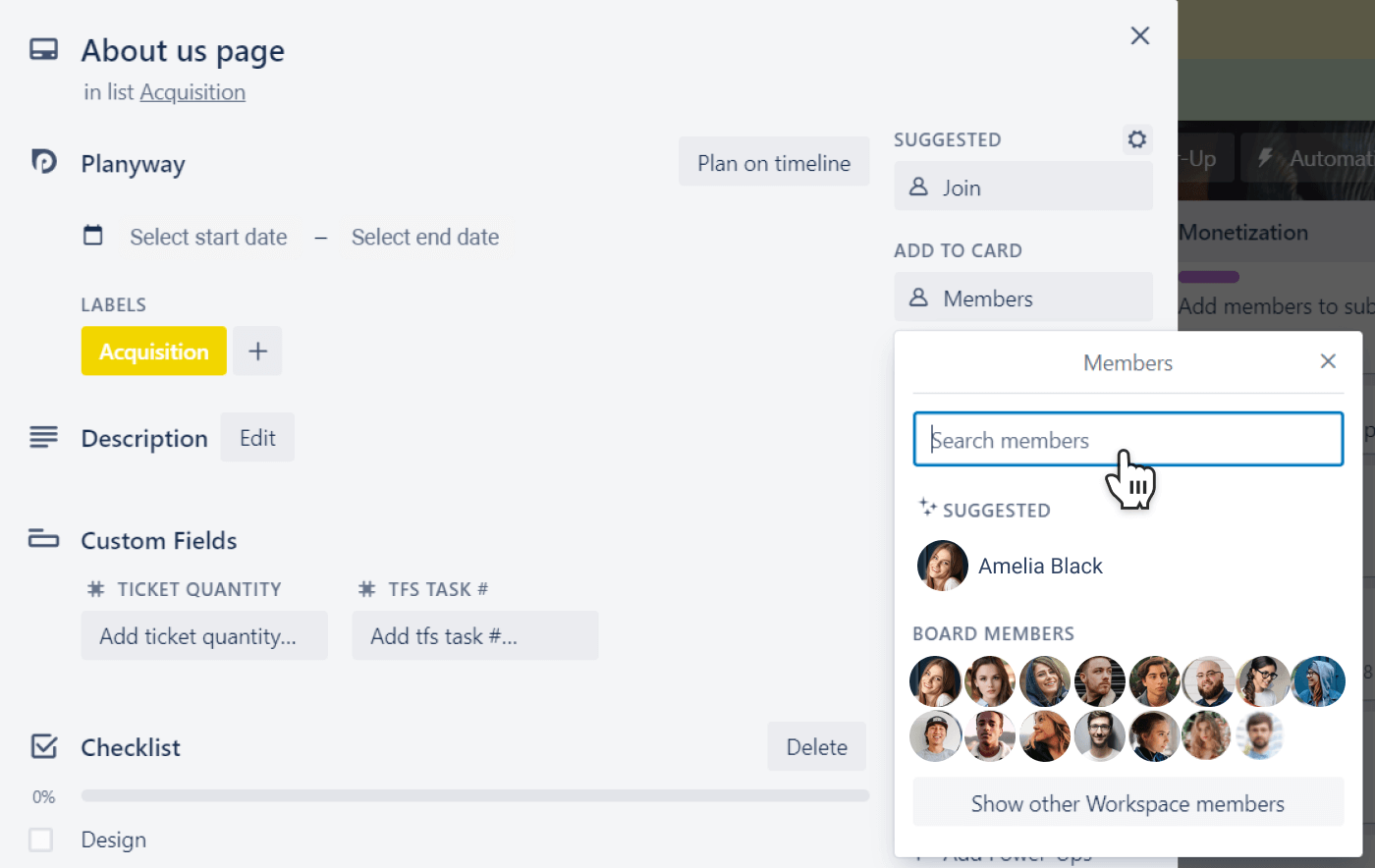Check the Design checklist item
Image resolution: width=1375 pixels, height=868 pixels.
[x=40, y=840]
